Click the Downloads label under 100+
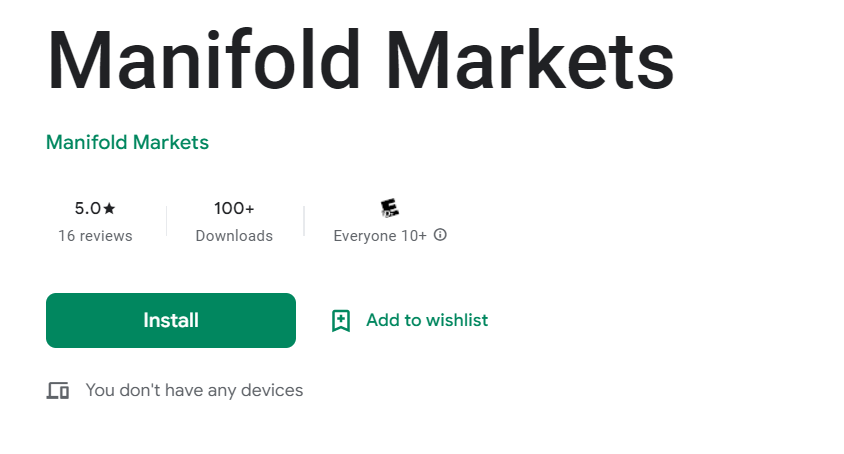844x454 pixels. point(234,236)
